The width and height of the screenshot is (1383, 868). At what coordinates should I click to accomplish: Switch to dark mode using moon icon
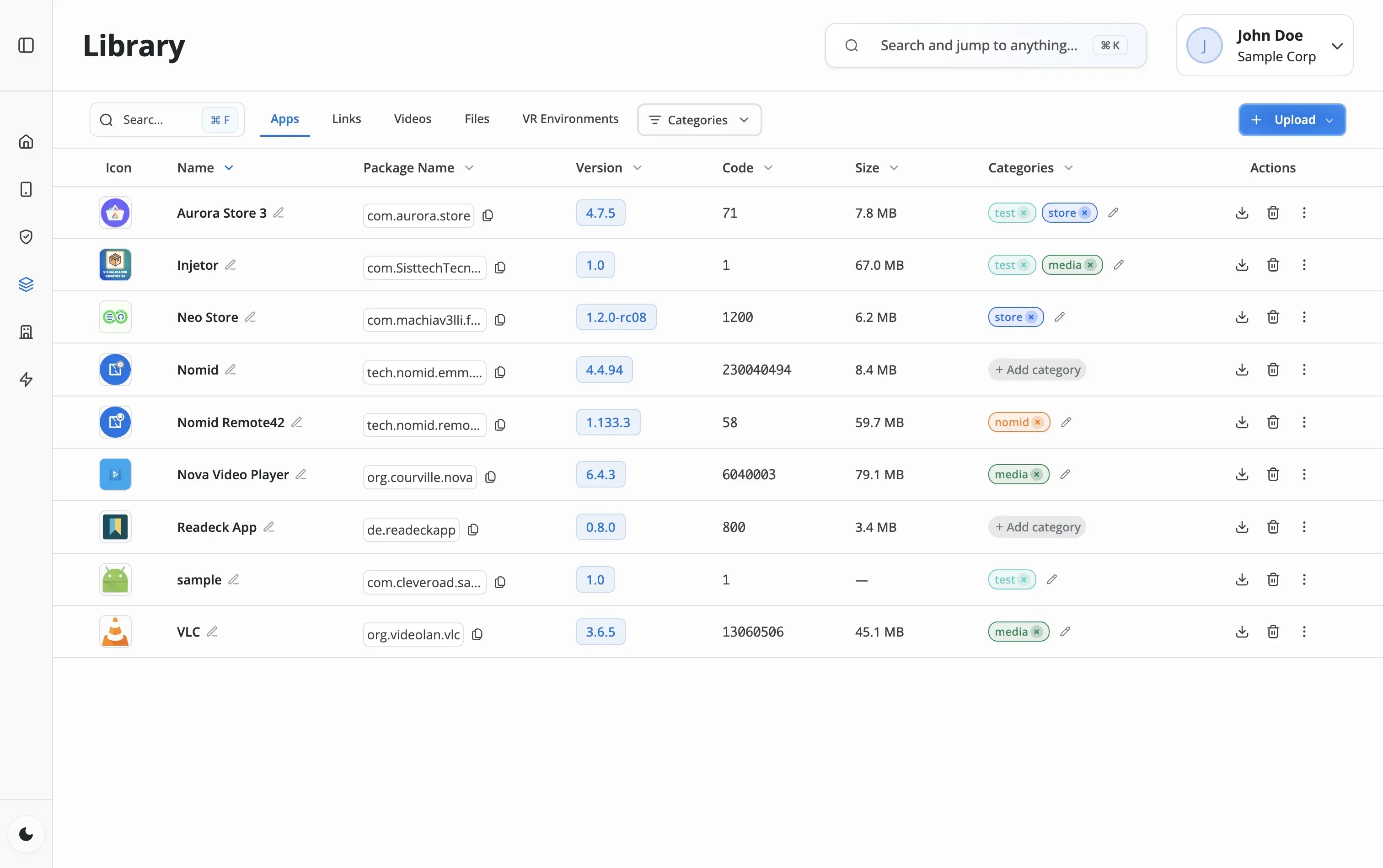[26, 834]
